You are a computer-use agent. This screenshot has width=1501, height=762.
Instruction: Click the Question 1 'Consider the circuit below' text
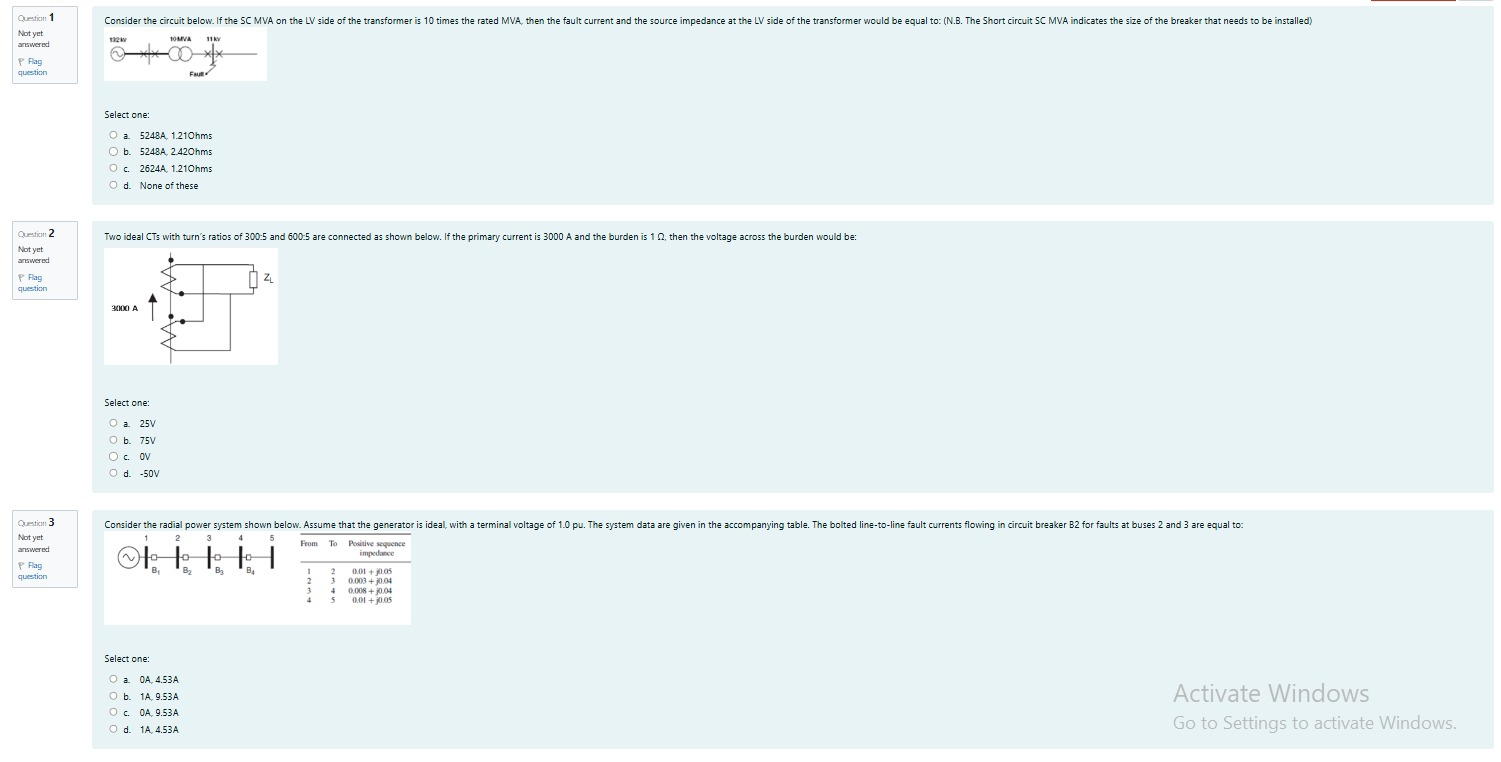pos(708,21)
